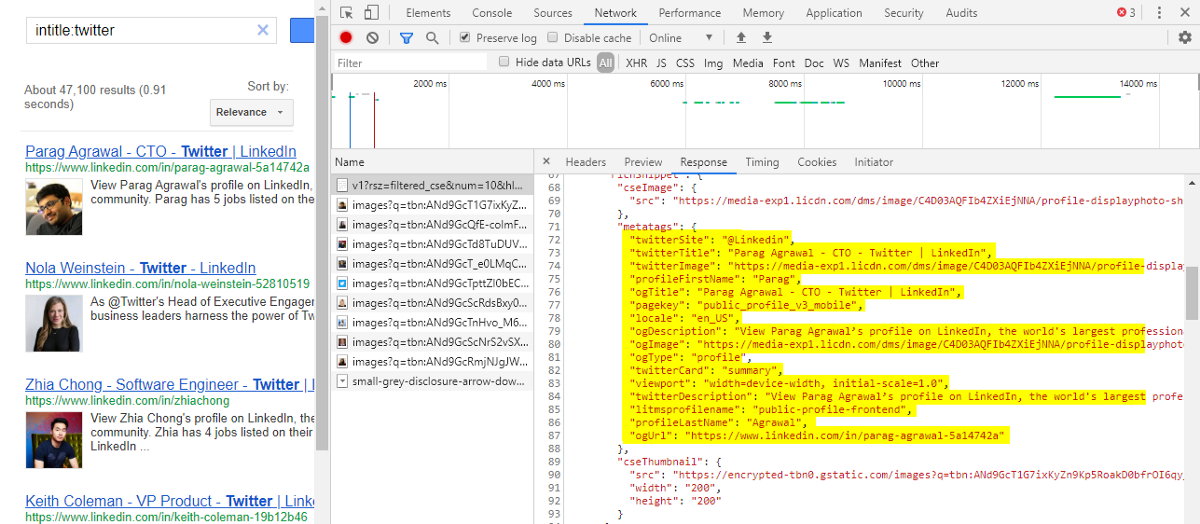
Task: Open Parag Agrawal CTO Twitter result link
Action: (160, 152)
